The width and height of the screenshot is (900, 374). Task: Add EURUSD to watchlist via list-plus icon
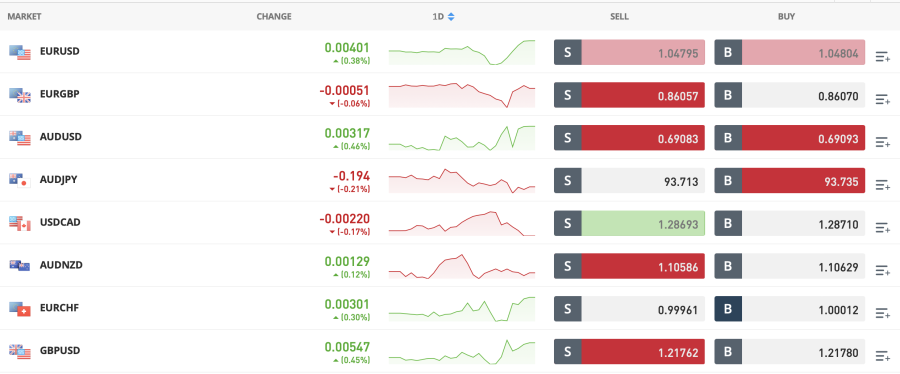pyautogui.click(x=882, y=56)
